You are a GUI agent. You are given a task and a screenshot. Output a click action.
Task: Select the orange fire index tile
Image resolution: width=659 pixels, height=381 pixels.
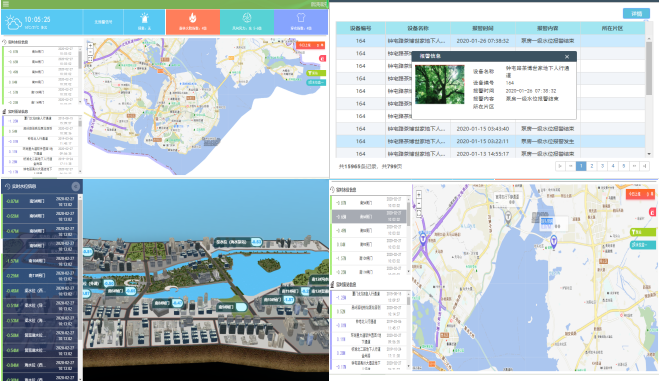(193, 22)
